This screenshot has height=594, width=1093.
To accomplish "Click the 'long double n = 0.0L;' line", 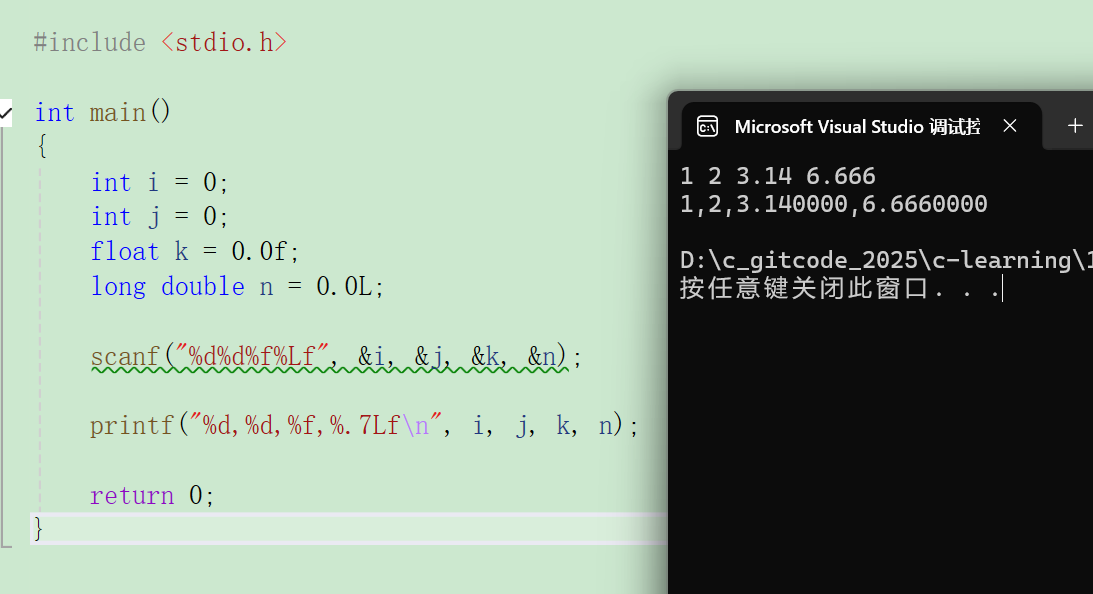I will point(237,286).
